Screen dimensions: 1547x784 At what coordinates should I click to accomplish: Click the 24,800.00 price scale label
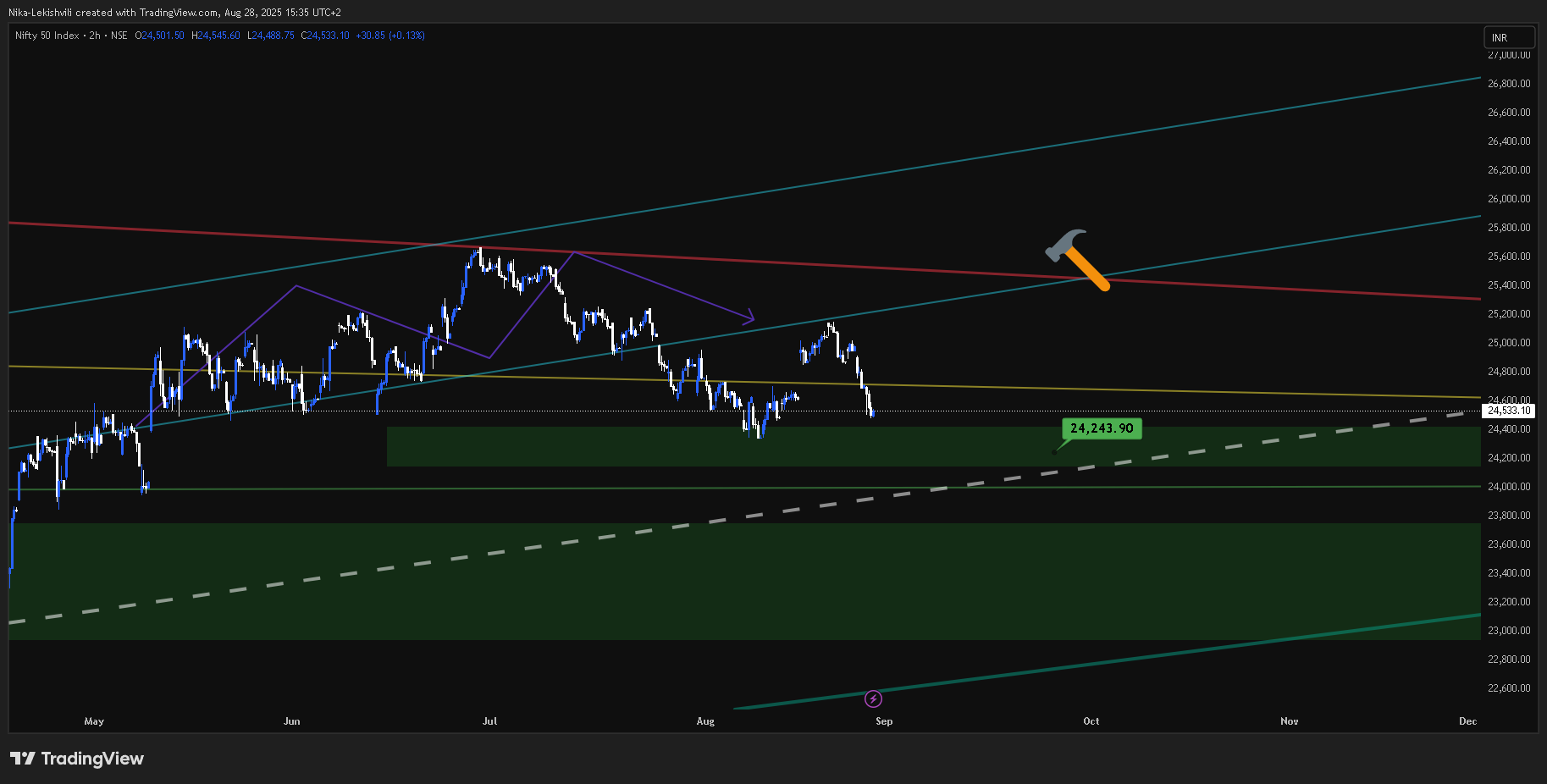(x=1509, y=372)
